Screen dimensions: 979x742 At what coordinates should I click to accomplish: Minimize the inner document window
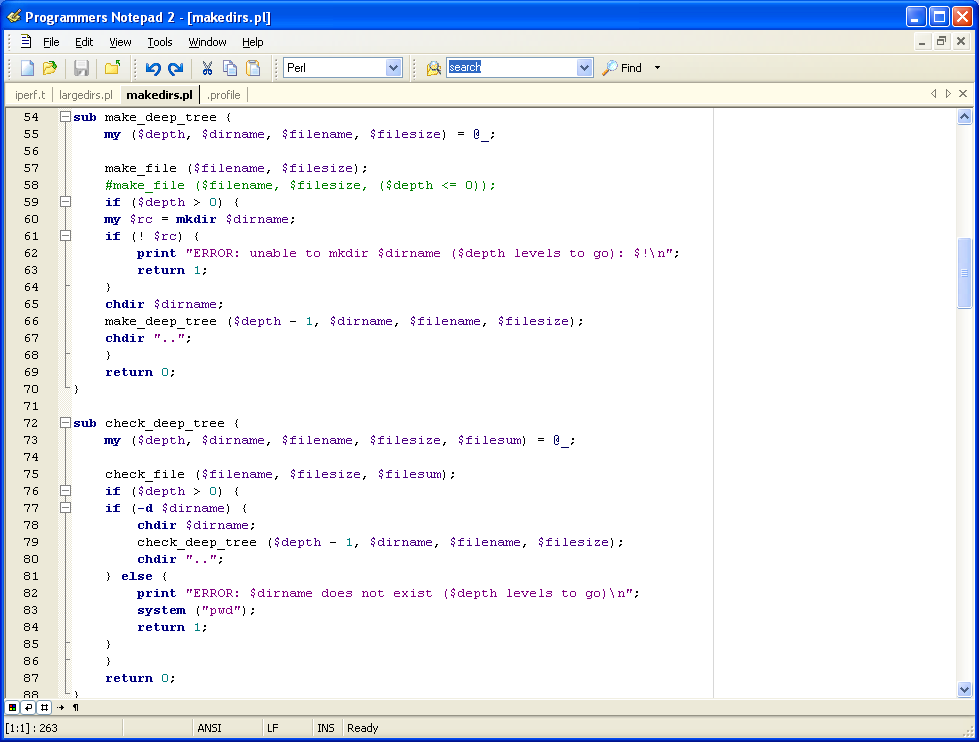click(x=922, y=42)
